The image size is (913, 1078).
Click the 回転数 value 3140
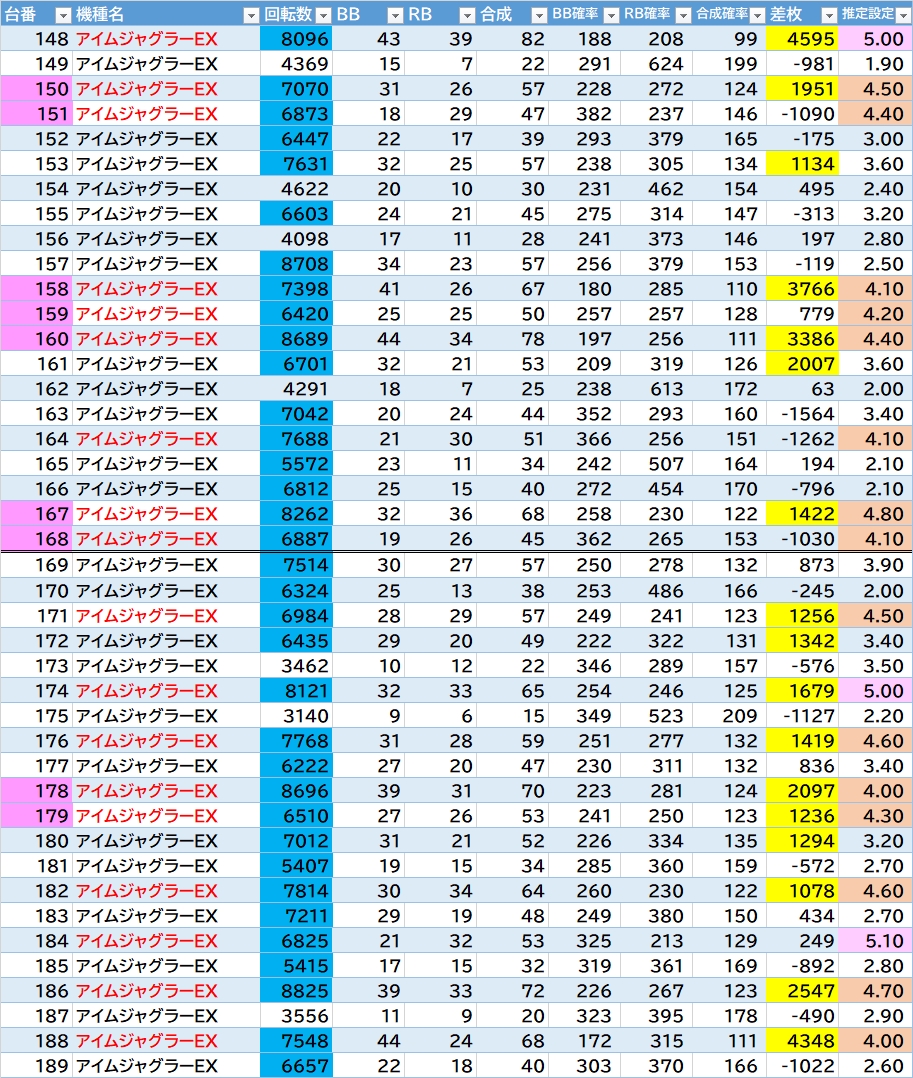tap(296, 716)
